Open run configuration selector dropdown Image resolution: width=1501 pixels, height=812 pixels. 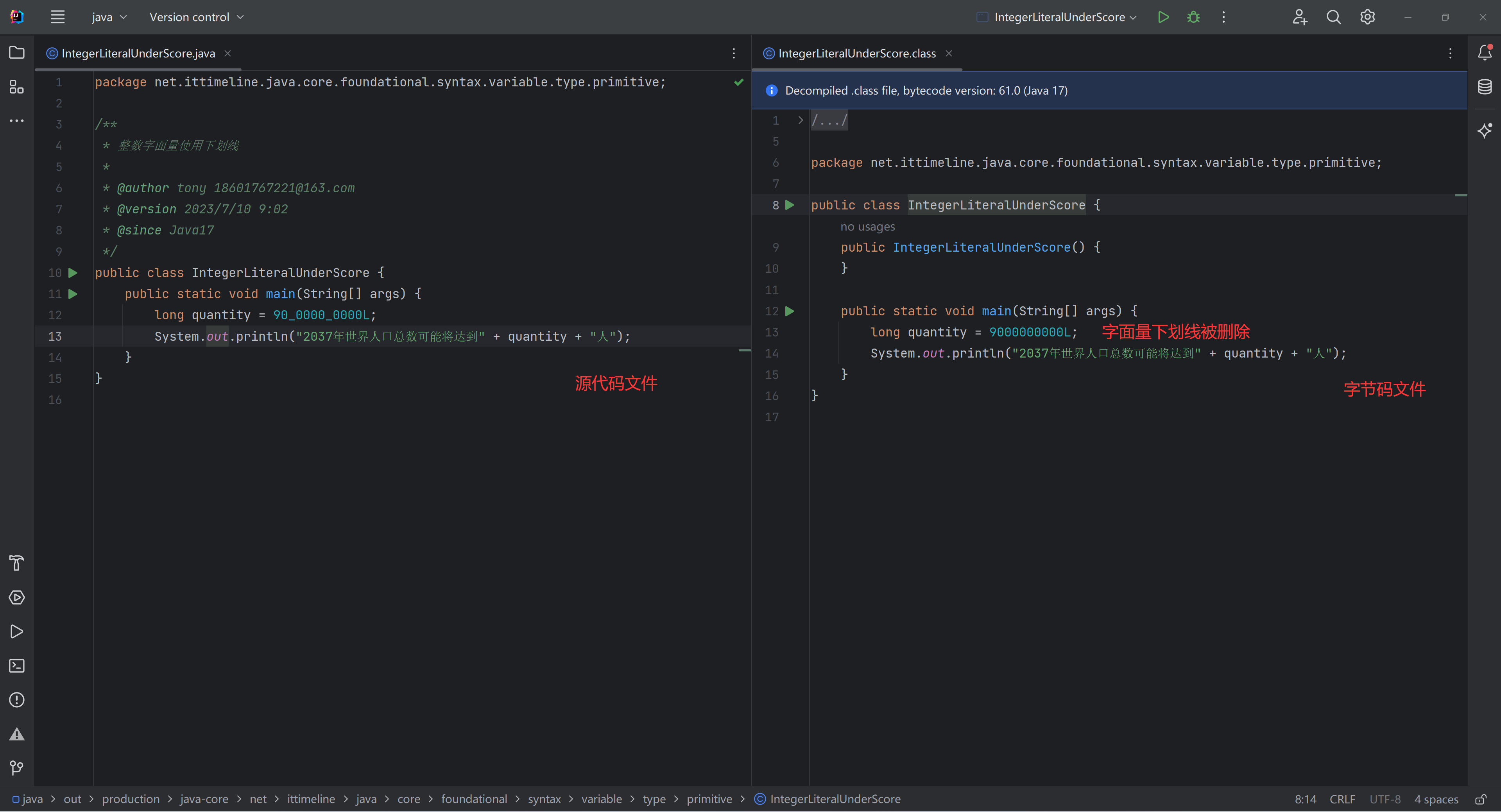click(x=1057, y=17)
